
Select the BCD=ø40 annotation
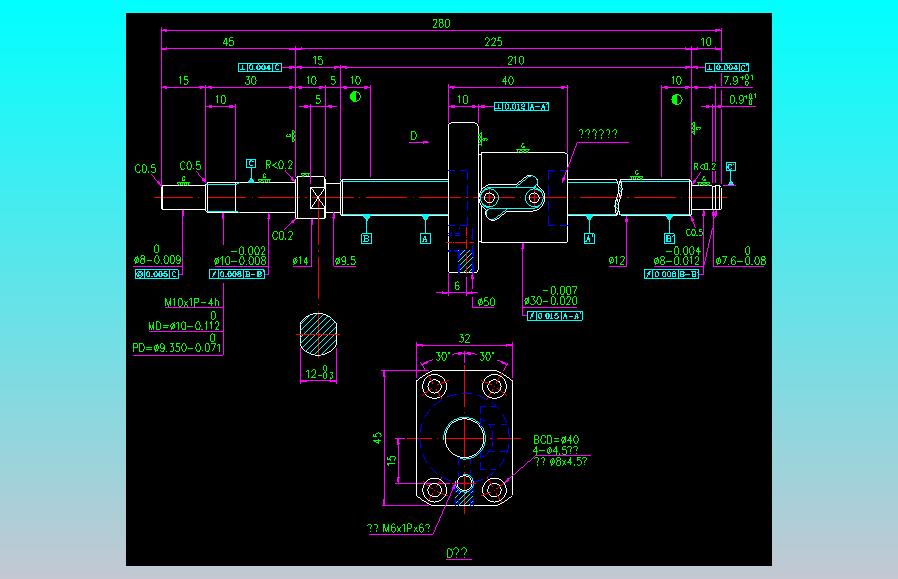pos(556,440)
